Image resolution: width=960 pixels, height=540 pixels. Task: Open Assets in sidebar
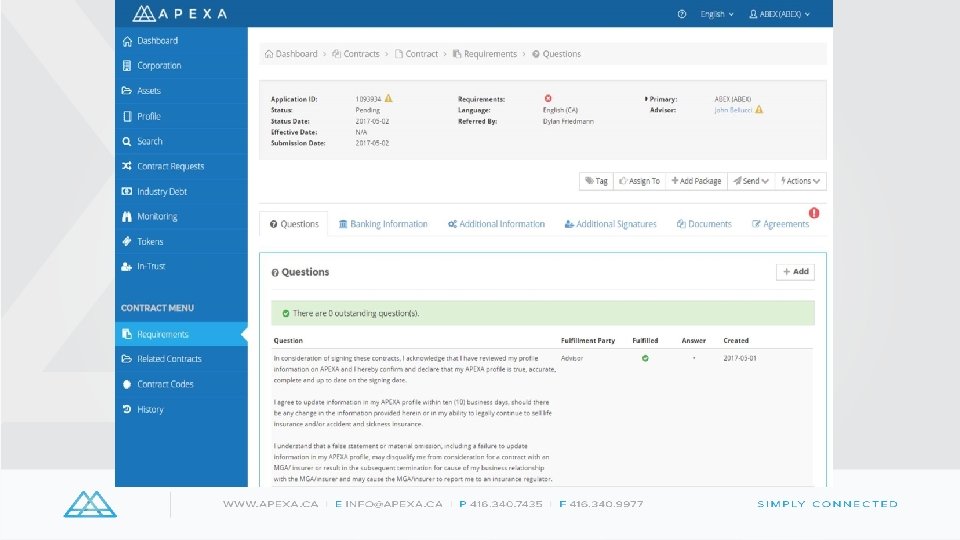point(181,91)
